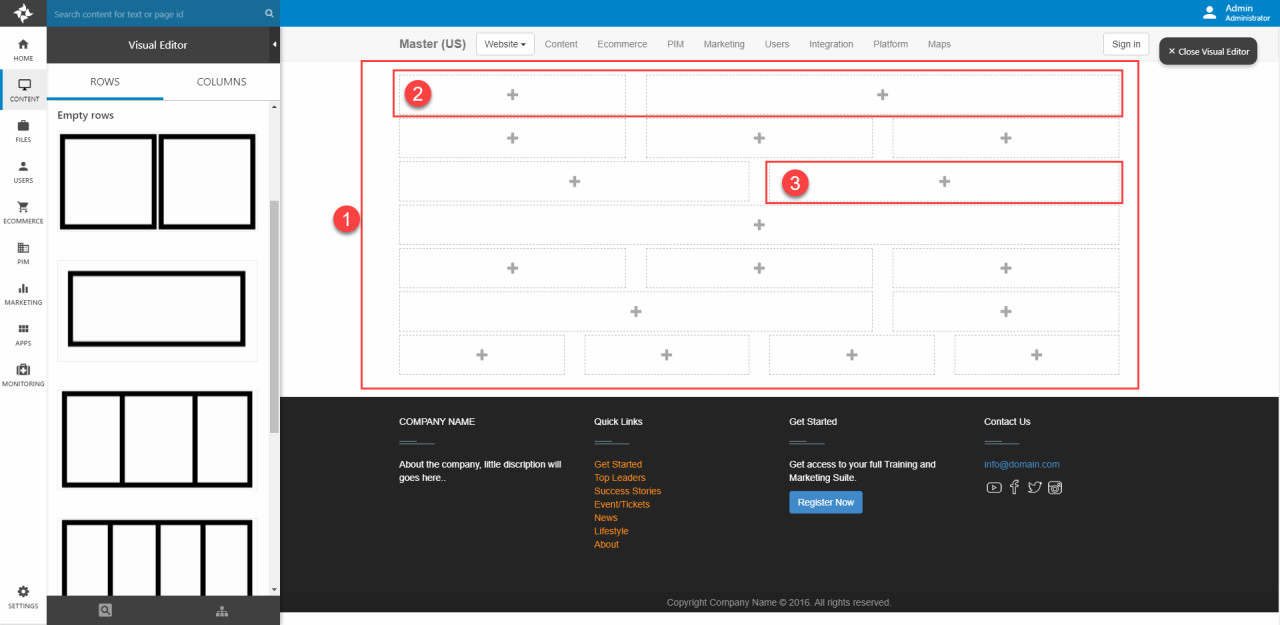Open Marketing chart icon in sidebar

pyautogui.click(x=23, y=293)
